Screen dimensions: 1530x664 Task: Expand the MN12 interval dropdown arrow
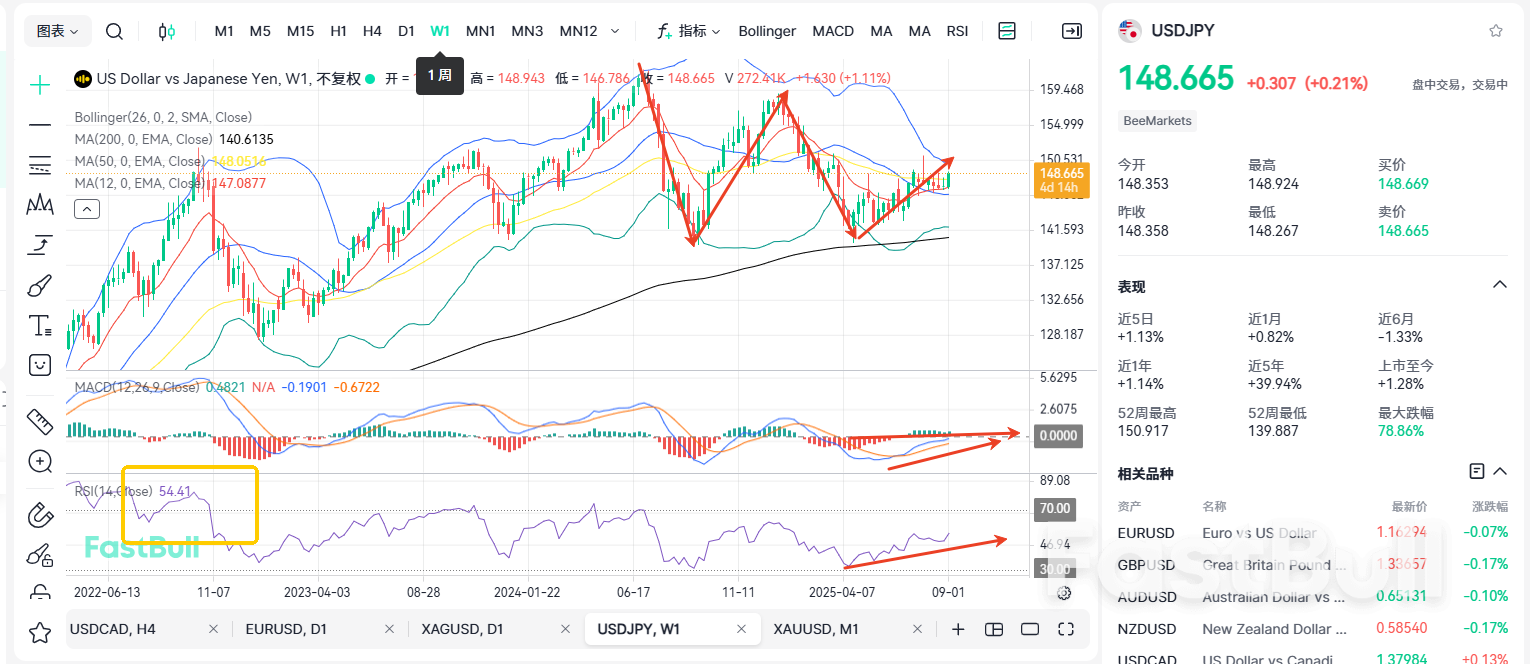pos(614,31)
